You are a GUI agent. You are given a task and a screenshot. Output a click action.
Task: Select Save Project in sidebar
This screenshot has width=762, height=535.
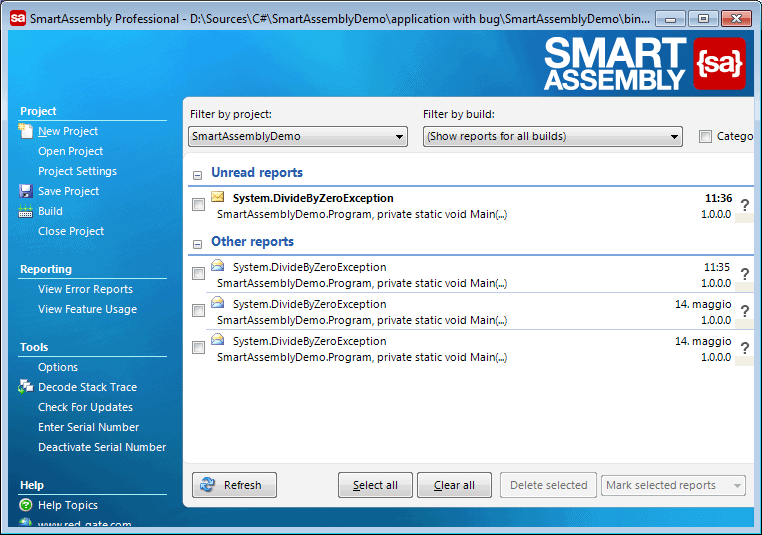tap(69, 191)
